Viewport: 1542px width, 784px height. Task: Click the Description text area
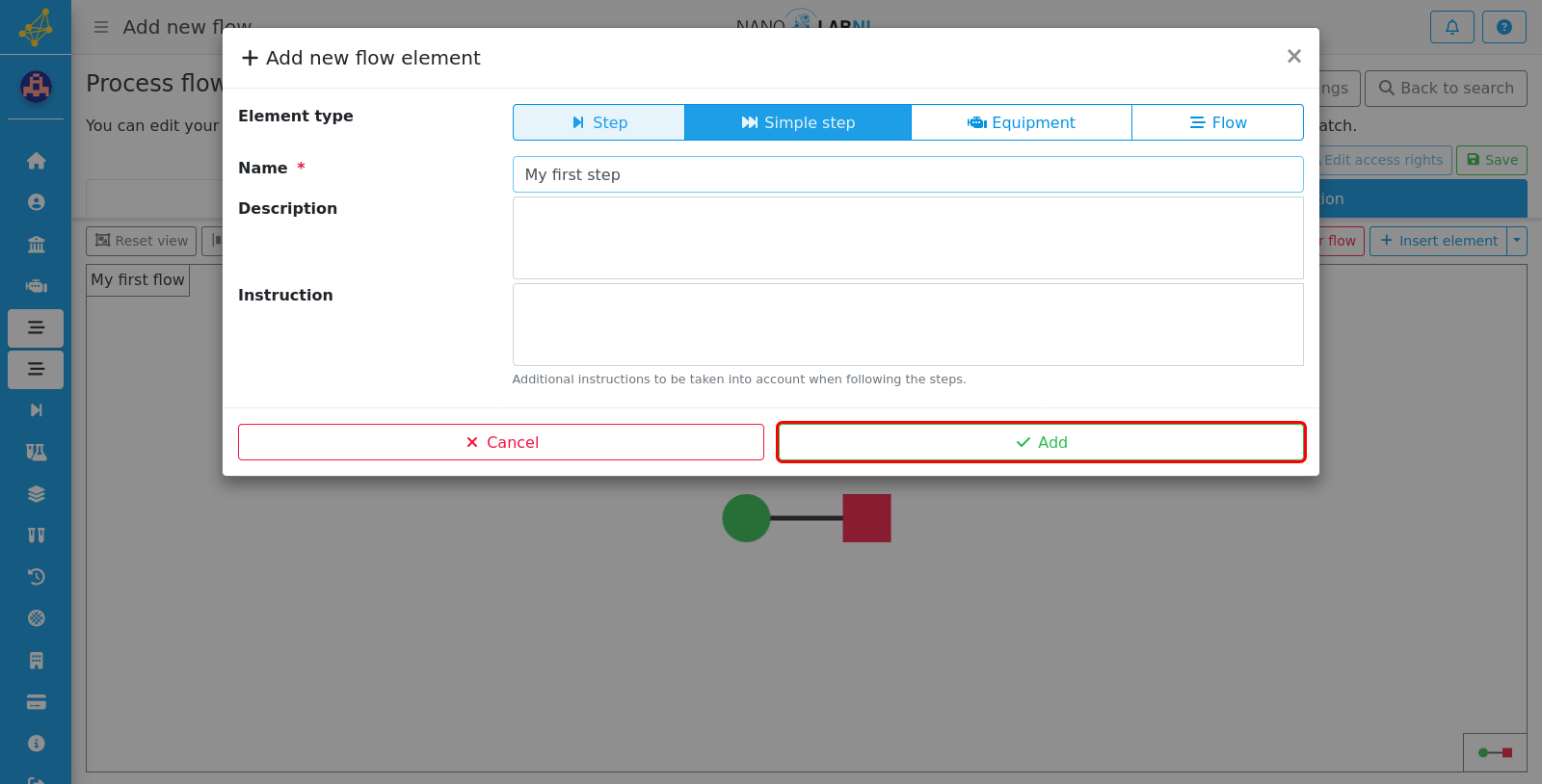tap(908, 238)
